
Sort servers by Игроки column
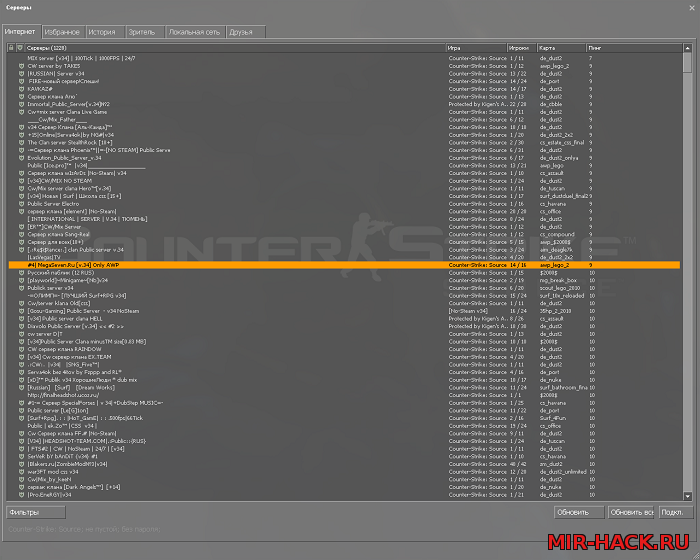tap(520, 47)
